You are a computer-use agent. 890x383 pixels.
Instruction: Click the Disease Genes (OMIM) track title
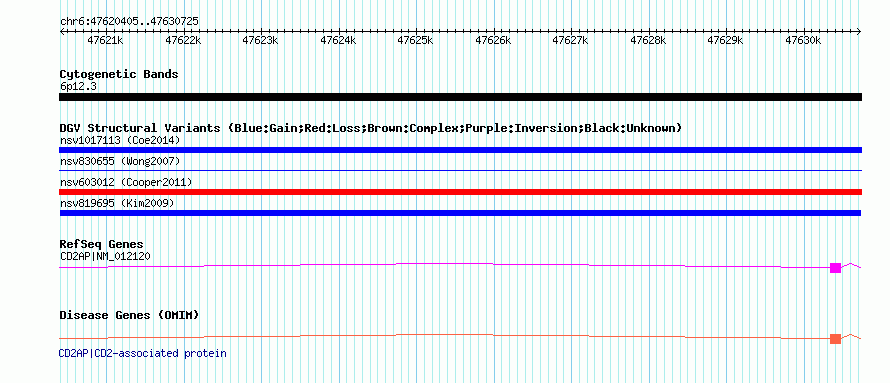[129, 315]
